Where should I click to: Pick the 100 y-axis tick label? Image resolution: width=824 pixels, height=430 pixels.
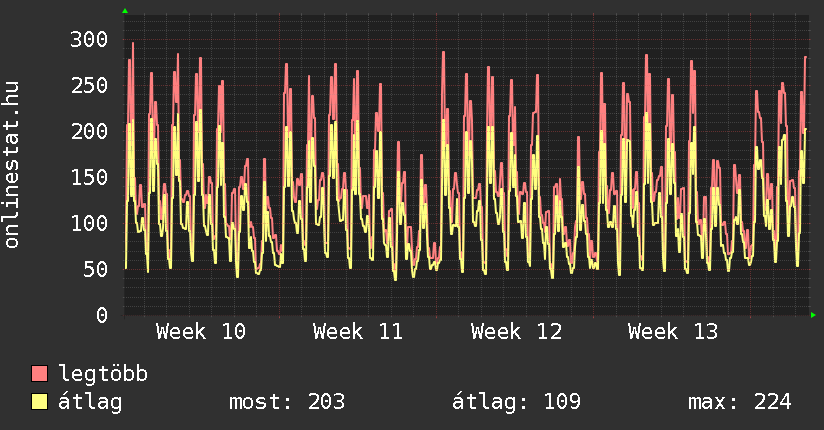(x=88, y=223)
